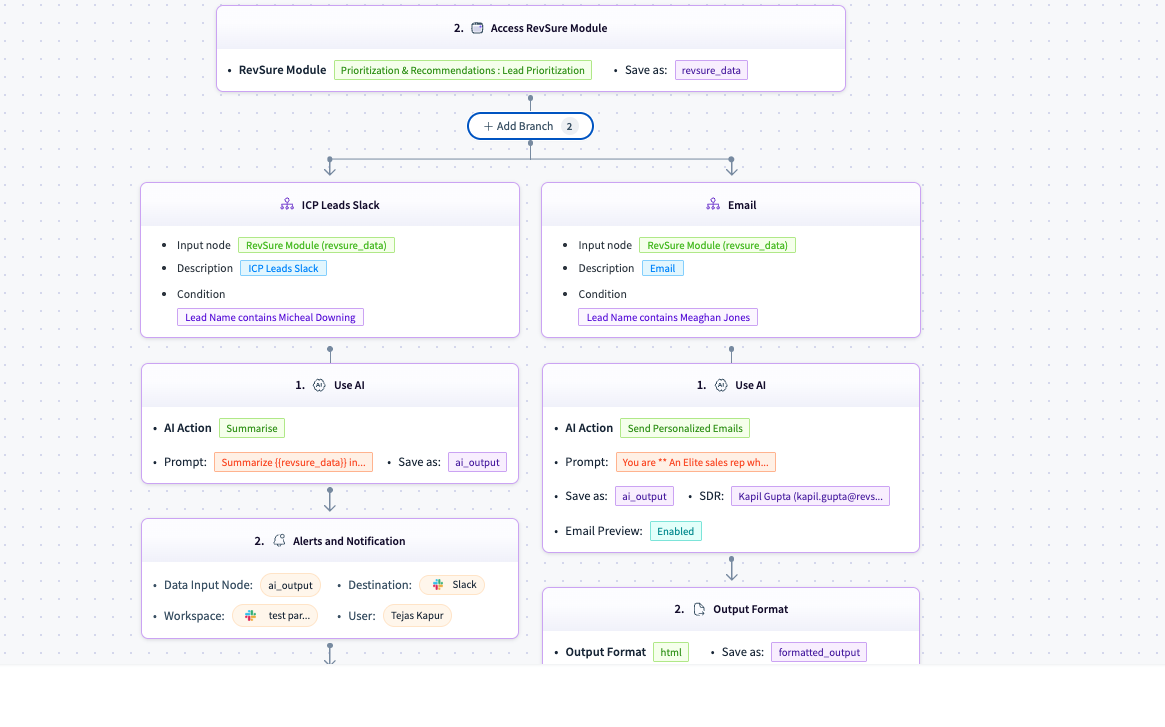
Task: Select the Summarise AI action tag
Action: tap(252, 428)
